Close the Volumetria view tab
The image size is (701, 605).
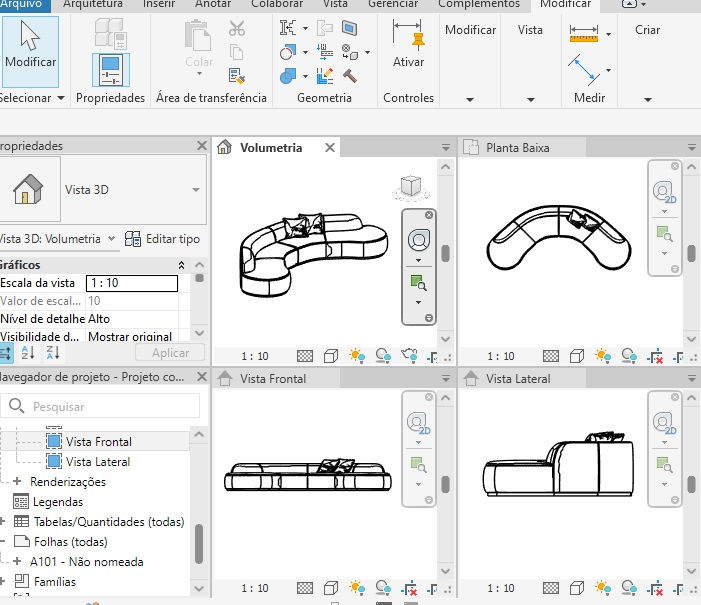coord(330,148)
